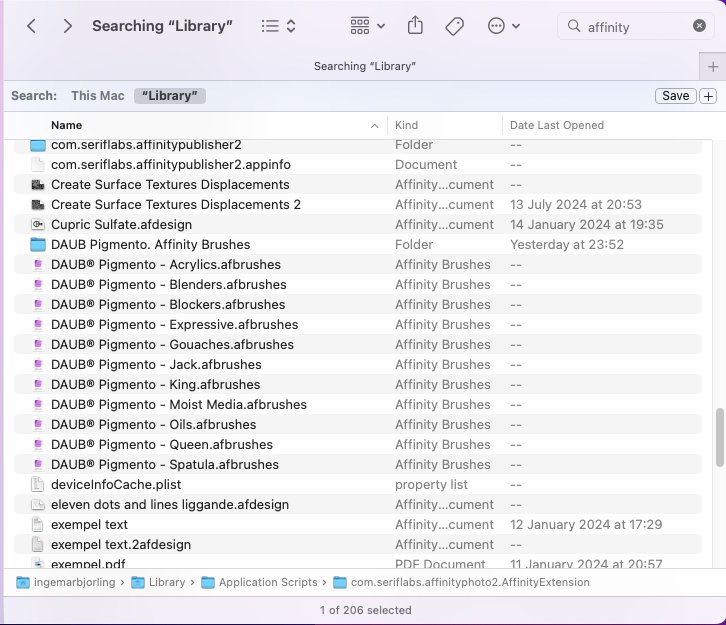Viewport: 726px width, 625px height.
Task: Click property list kind cell
Action: 431,485
